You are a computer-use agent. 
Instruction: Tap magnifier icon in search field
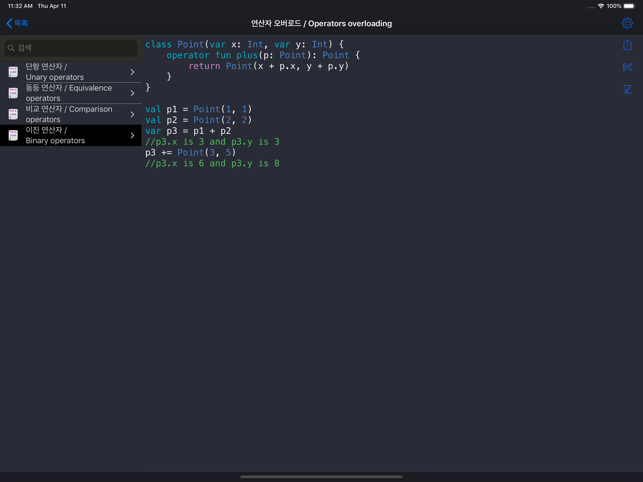[11, 48]
